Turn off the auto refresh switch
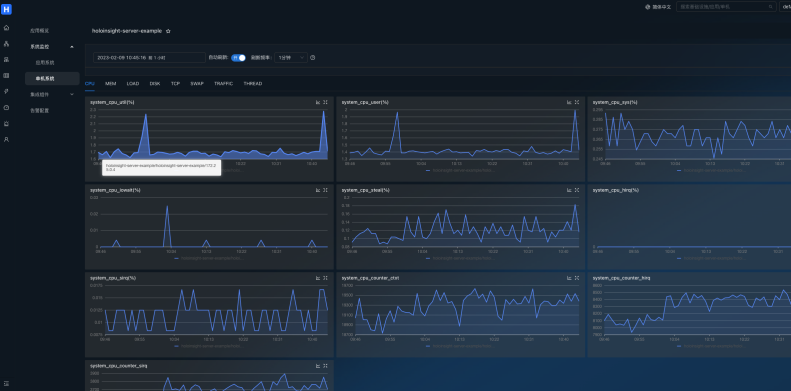Viewport: 791px width, 391px height. pos(238,58)
